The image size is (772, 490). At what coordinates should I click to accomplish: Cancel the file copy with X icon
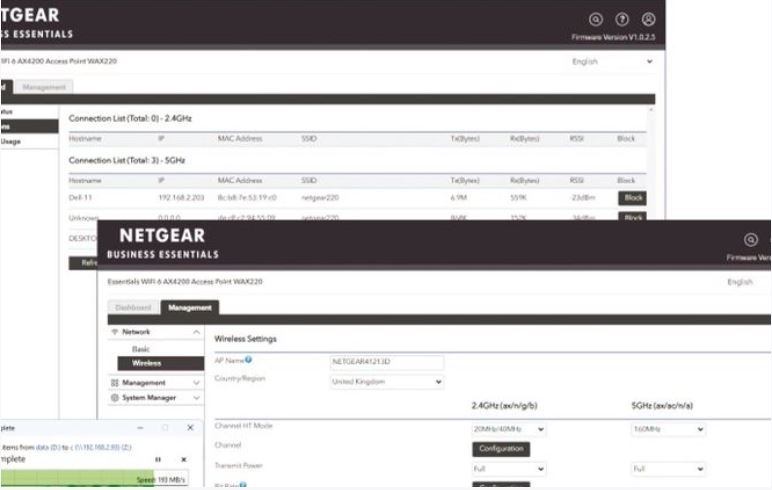click(x=184, y=459)
